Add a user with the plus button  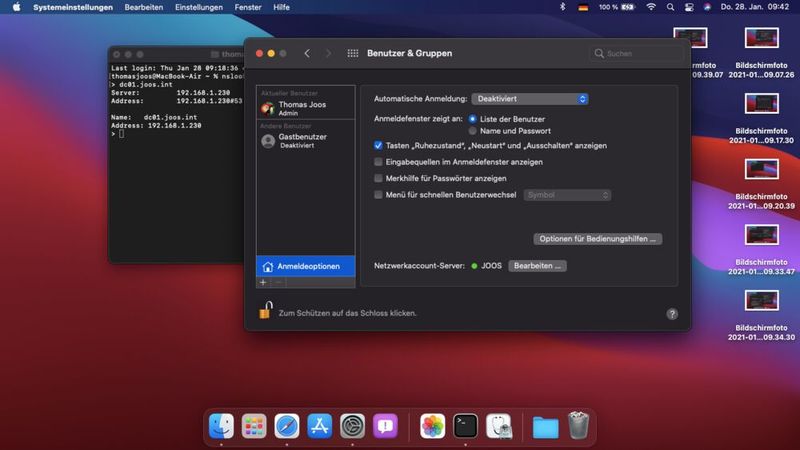coord(263,282)
